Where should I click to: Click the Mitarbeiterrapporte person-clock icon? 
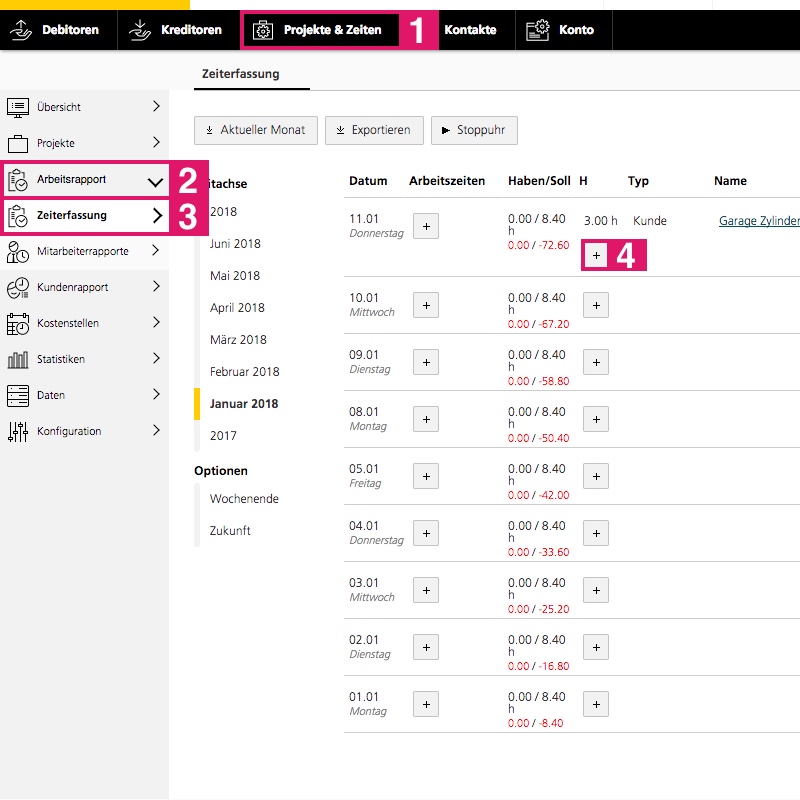point(18,252)
